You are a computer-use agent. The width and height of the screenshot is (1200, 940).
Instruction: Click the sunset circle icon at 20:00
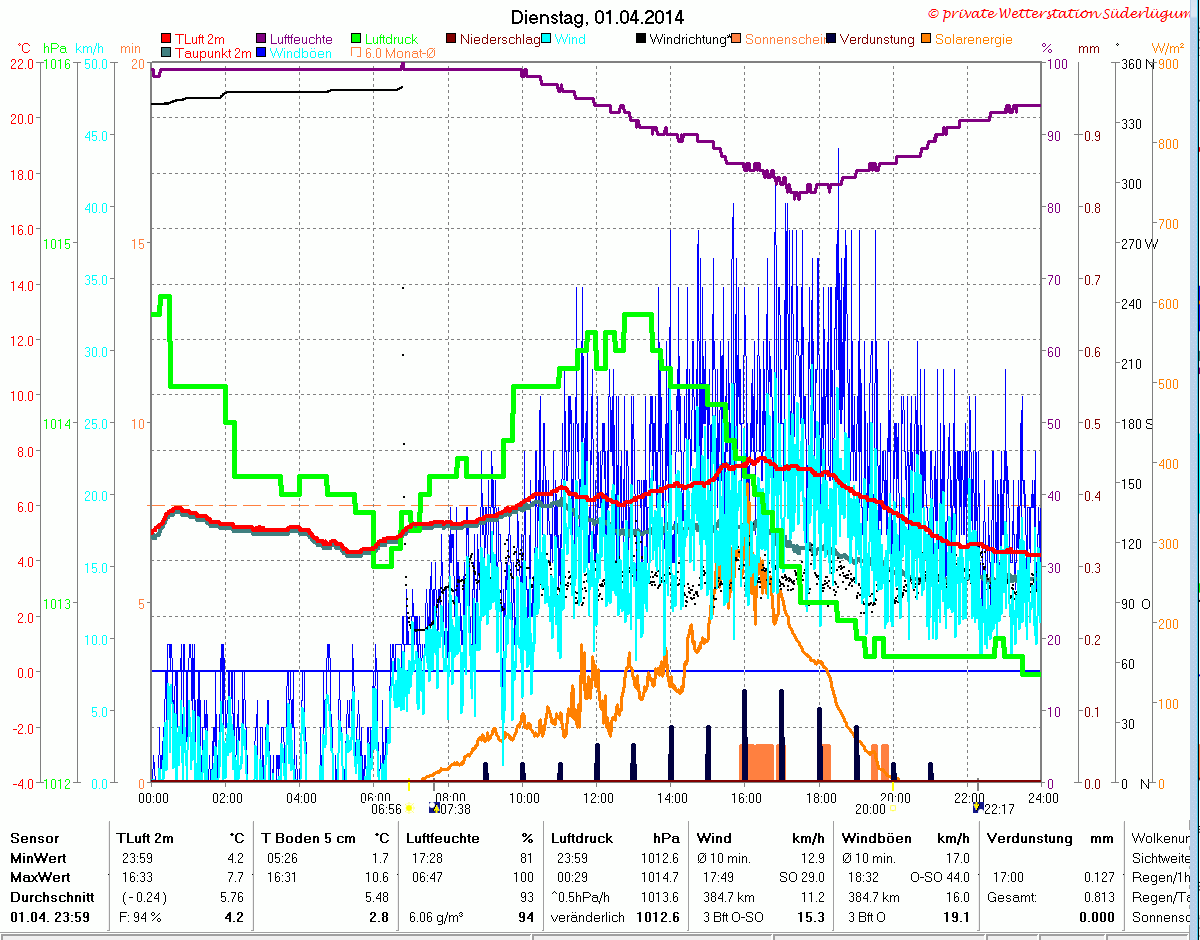[893, 807]
